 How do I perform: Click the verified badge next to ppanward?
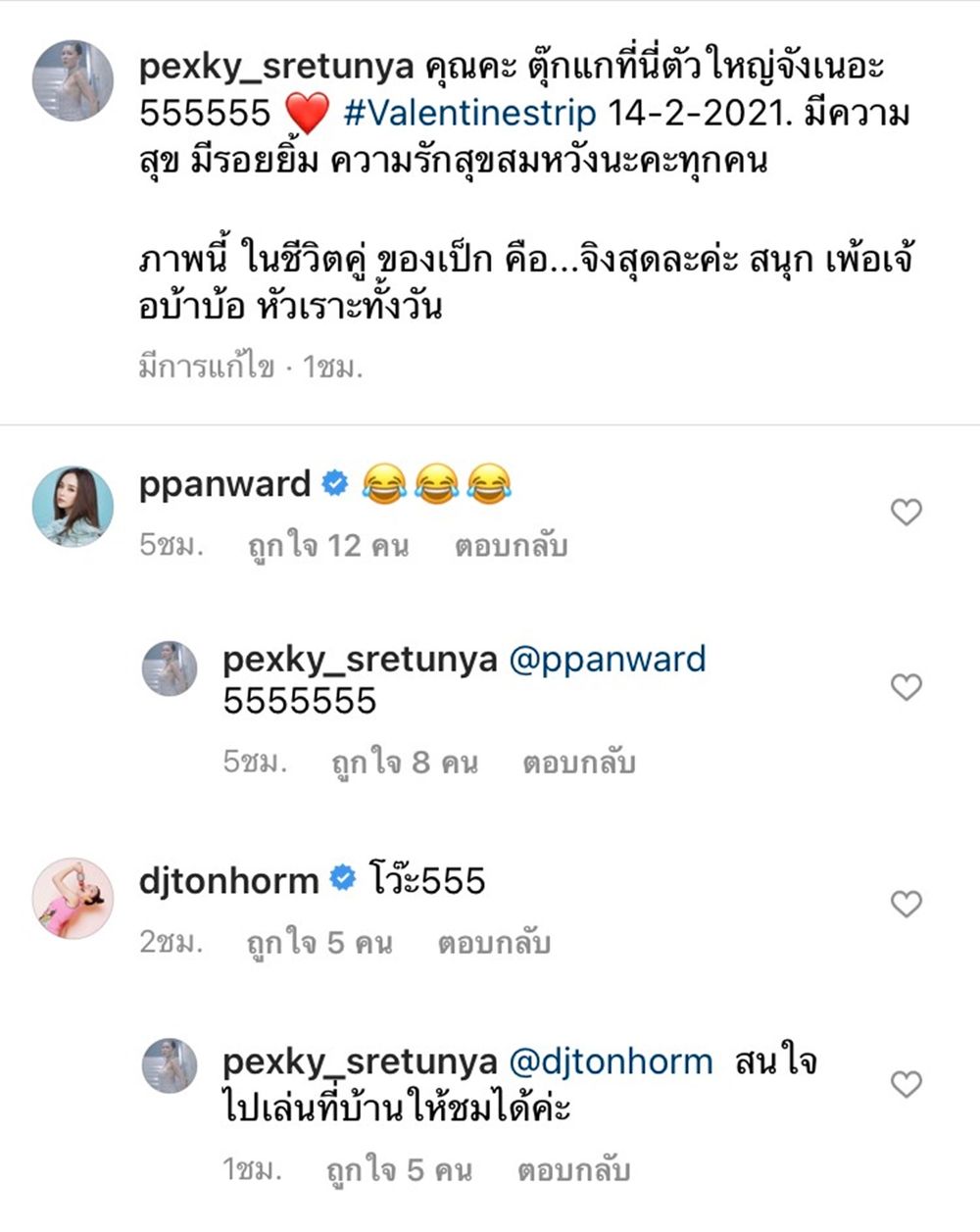(335, 483)
